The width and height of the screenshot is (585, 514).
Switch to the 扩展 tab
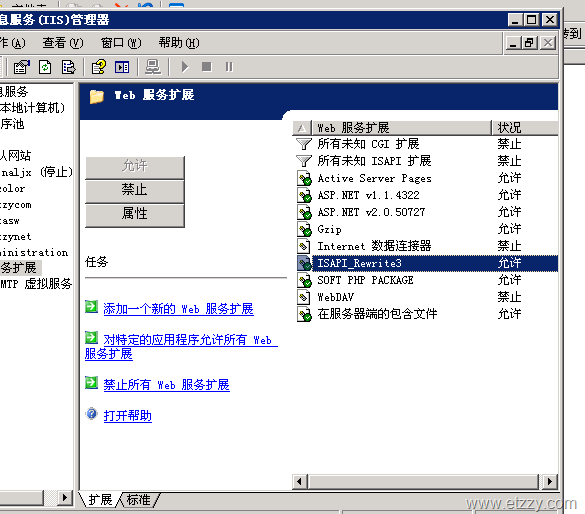[x=100, y=500]
